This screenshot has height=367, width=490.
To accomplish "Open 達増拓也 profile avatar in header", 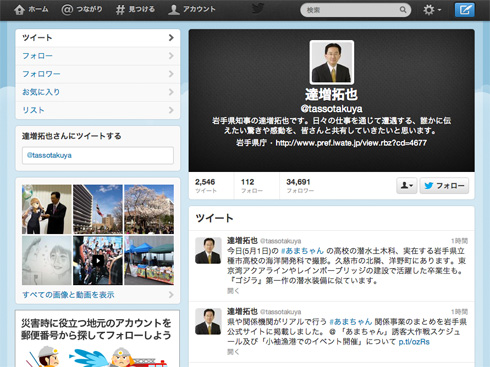I will click(x=332, y=62).
